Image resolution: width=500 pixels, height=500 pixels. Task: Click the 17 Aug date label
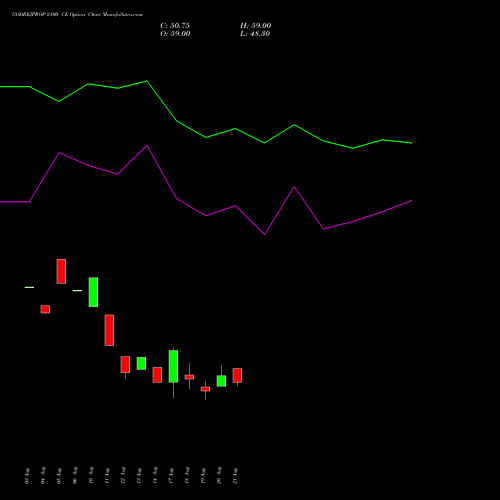click(171, 476)
